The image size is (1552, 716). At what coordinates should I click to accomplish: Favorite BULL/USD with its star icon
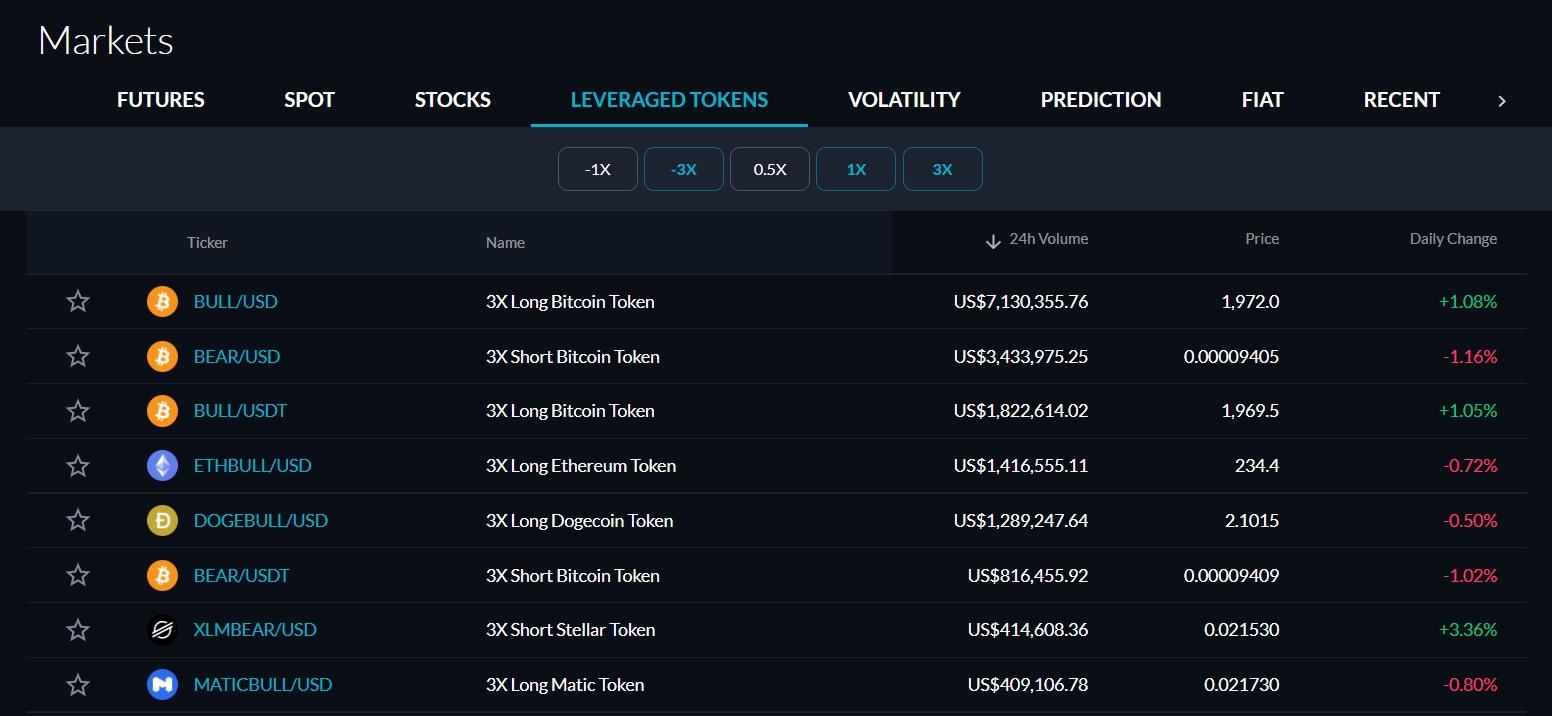[x=78, y=301]
